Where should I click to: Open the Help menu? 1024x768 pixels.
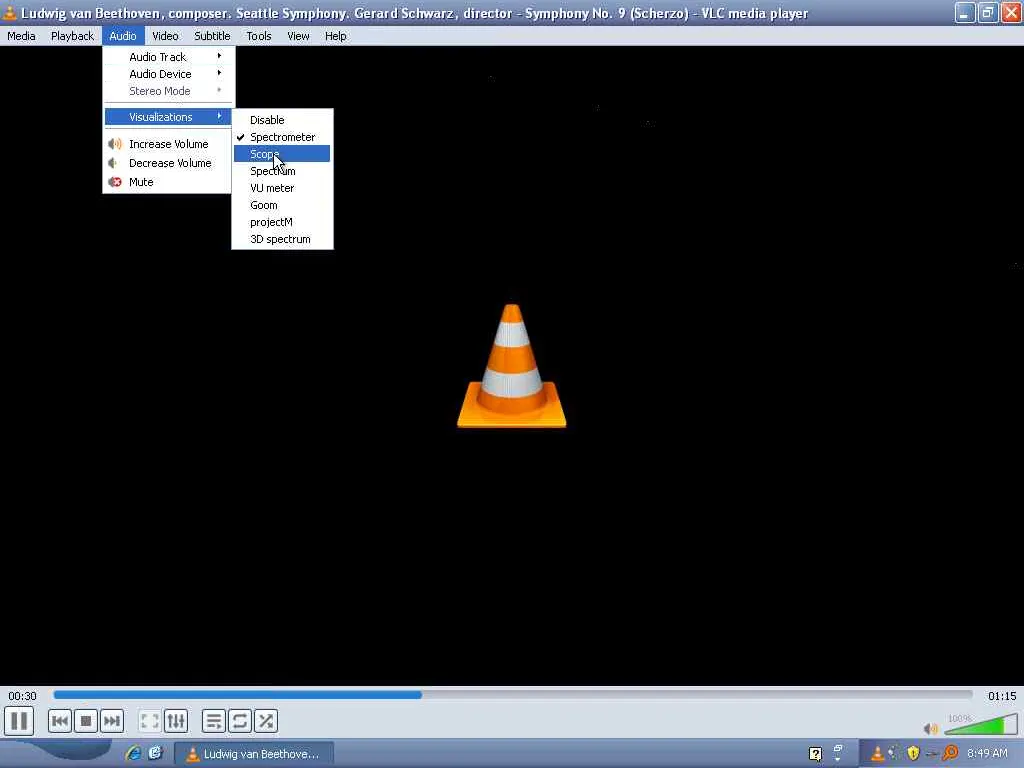(336, 36)
